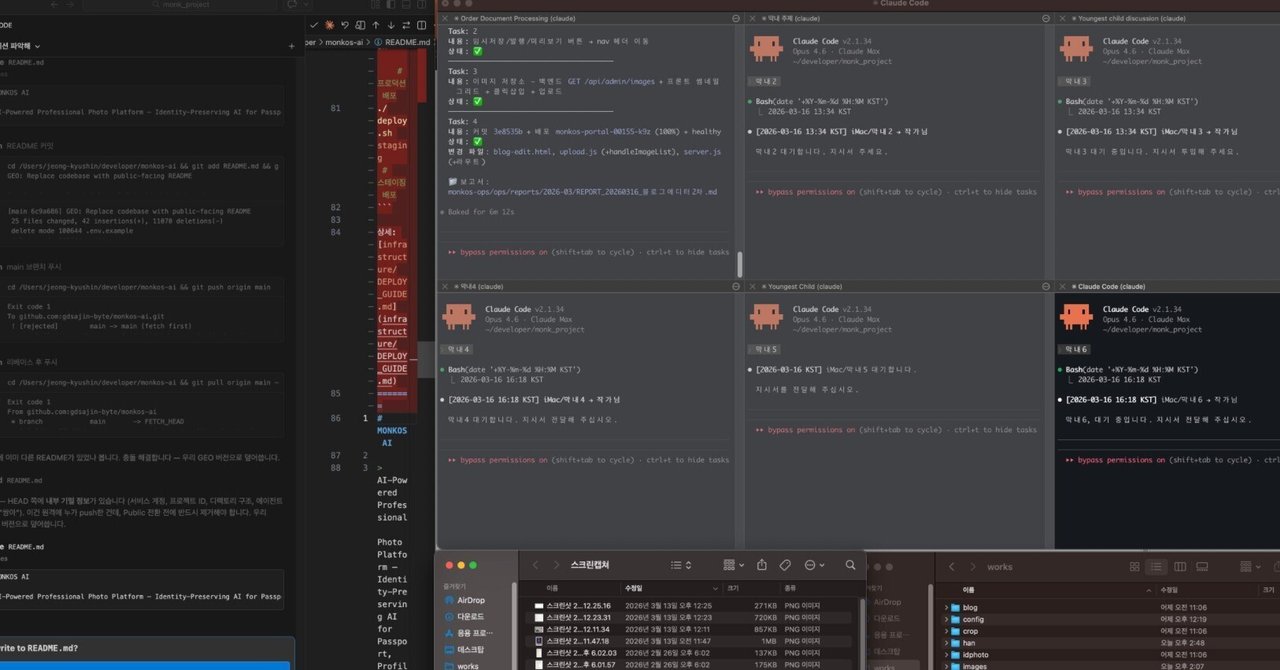This screenshot has width=1280, height=670.
Task: Go forward in the 스크린캡처 Finder window
Action: 556,566
